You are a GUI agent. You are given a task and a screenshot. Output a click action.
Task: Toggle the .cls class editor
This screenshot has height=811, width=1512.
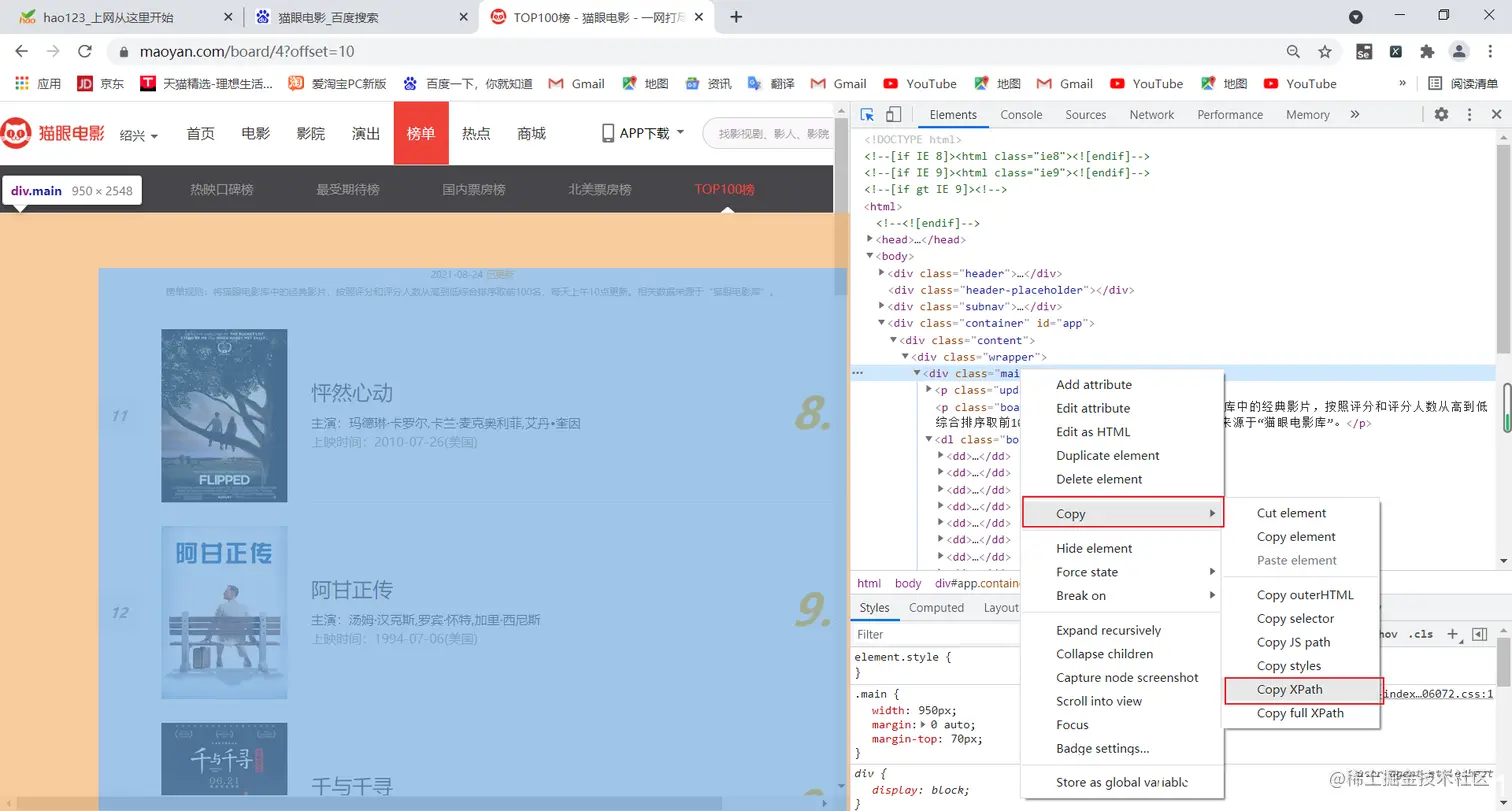pos(1420,635)
